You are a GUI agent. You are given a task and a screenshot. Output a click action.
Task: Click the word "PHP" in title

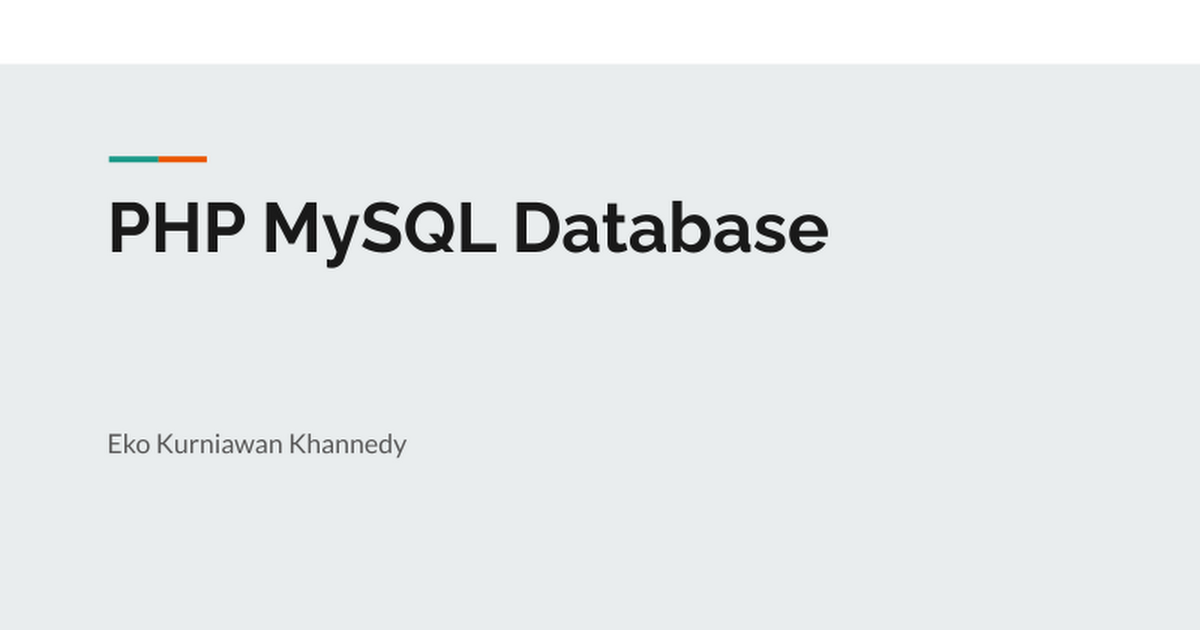[x=176, y=228]
